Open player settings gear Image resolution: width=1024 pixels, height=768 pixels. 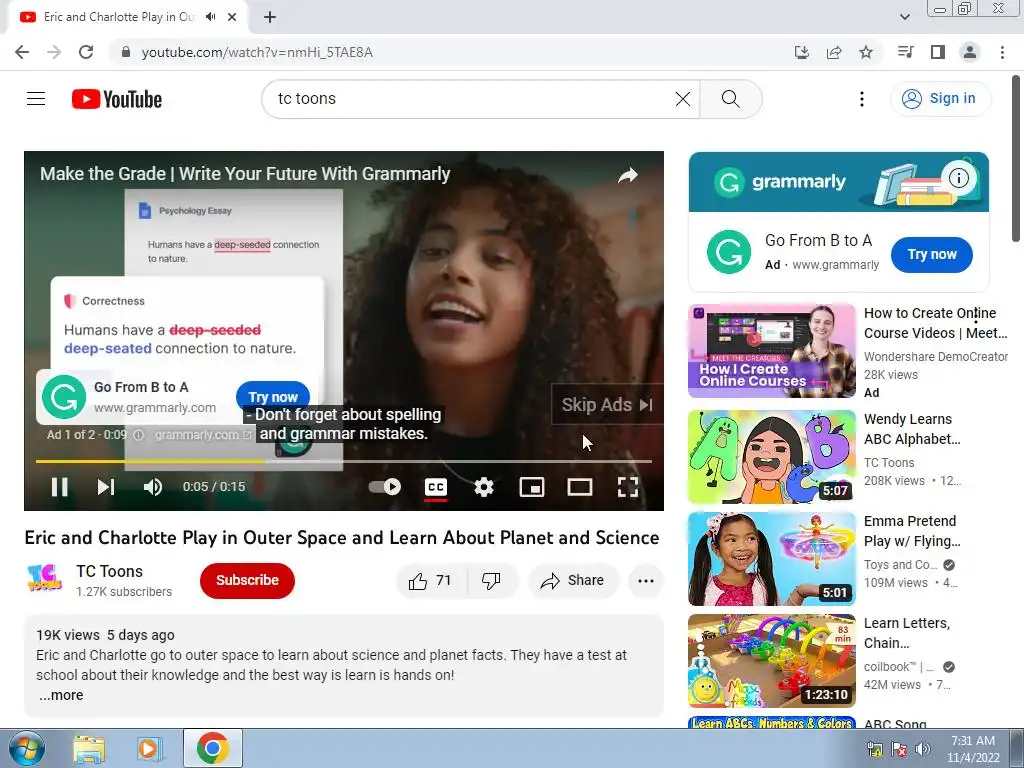pos(484,487)
